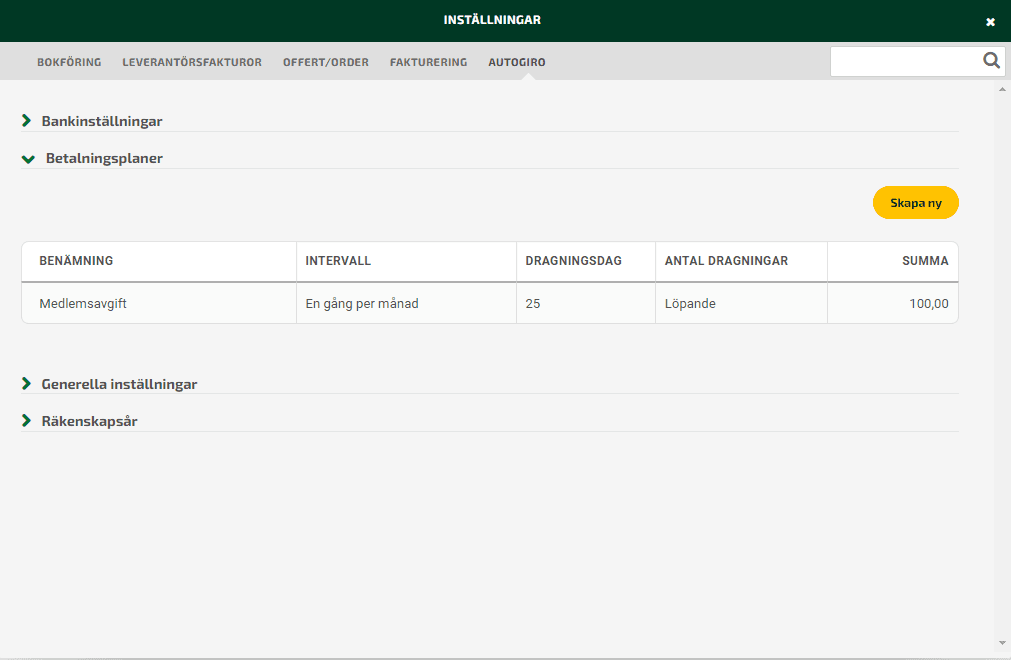This screenshot has height=660, width=1011.
Task: Close the Inställningar dialog with X
Action: click(990, 22)
